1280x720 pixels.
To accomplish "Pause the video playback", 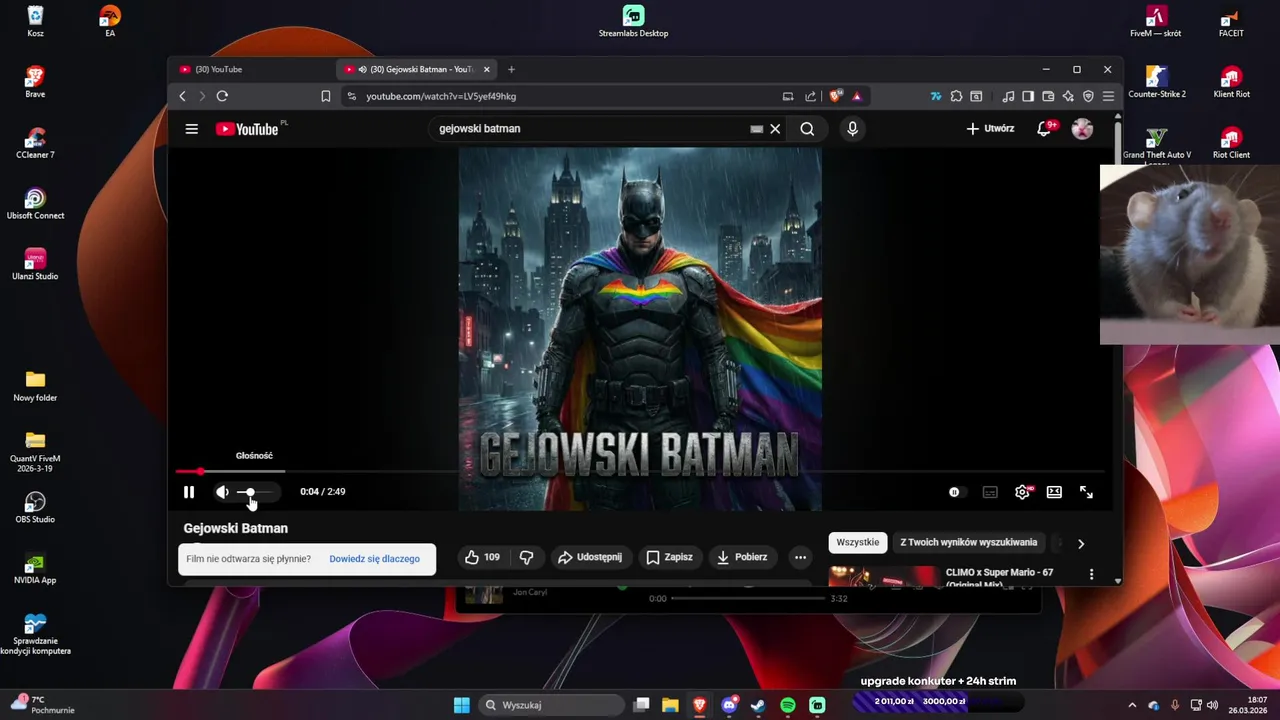I will click(x=189, y=492).
